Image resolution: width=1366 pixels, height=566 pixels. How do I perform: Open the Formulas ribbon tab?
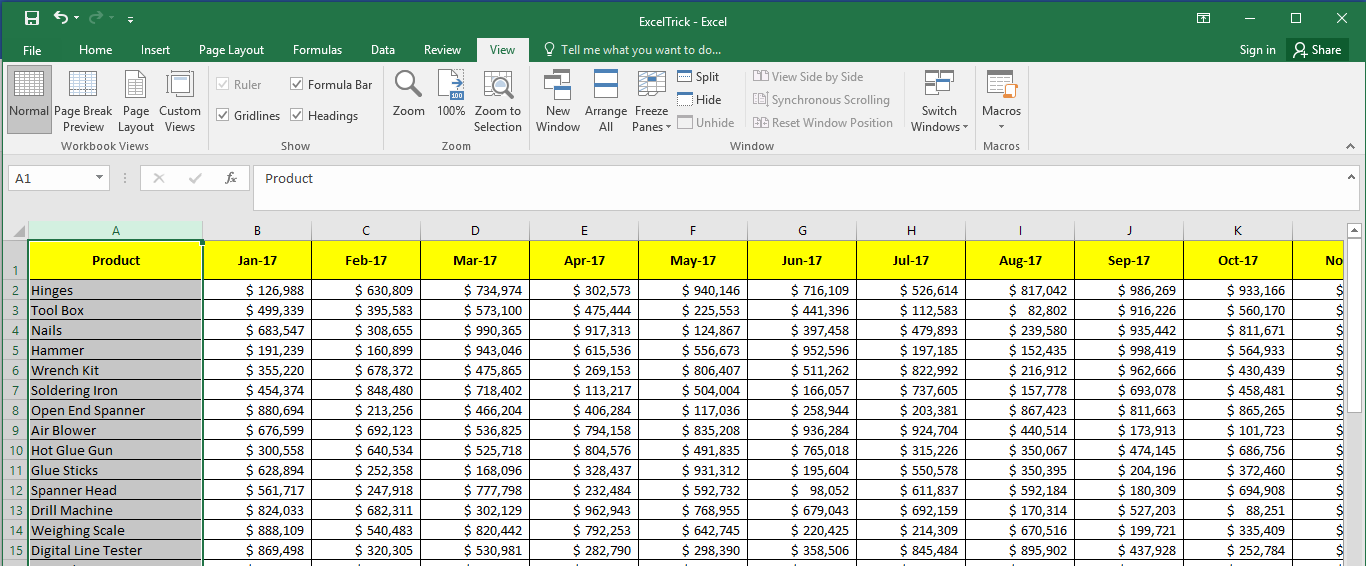(x=317, y=50)
